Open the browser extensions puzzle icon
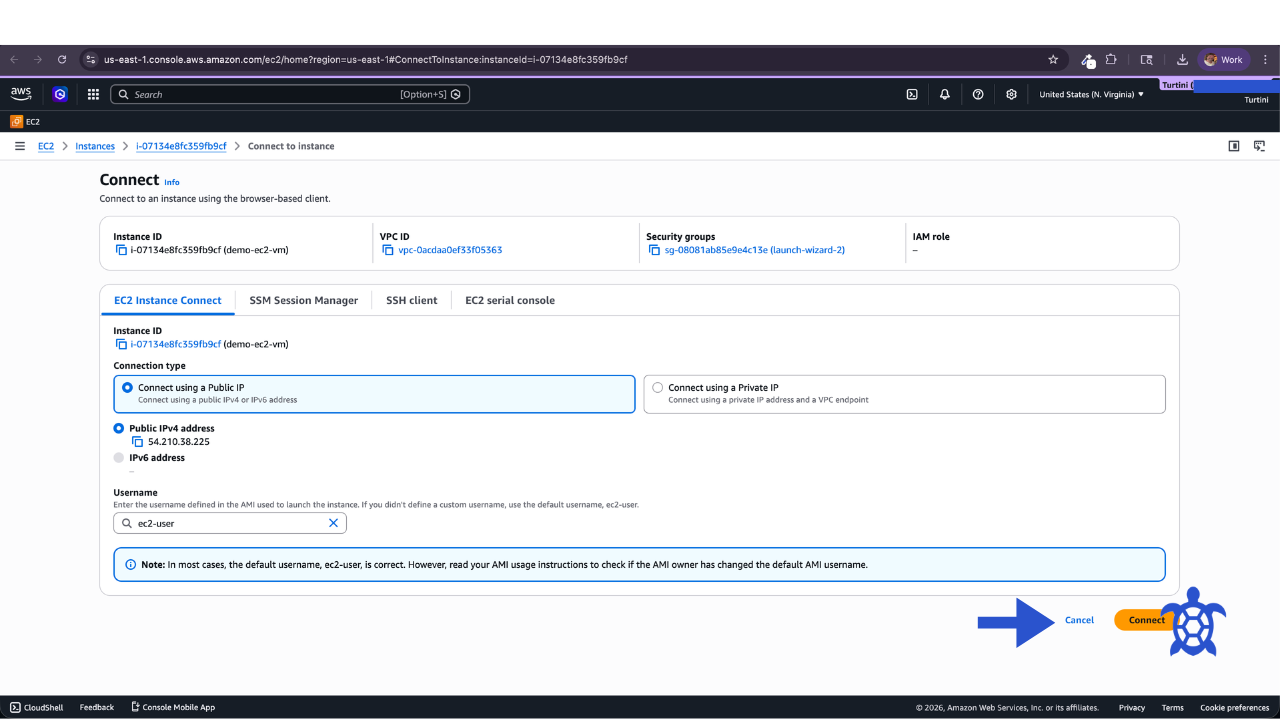 click(1111, 60)
